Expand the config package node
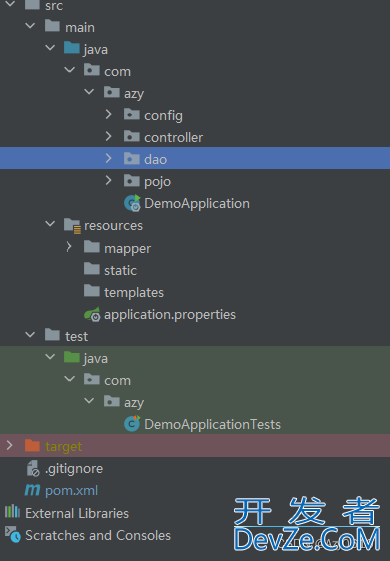 (x=108, y=114)
